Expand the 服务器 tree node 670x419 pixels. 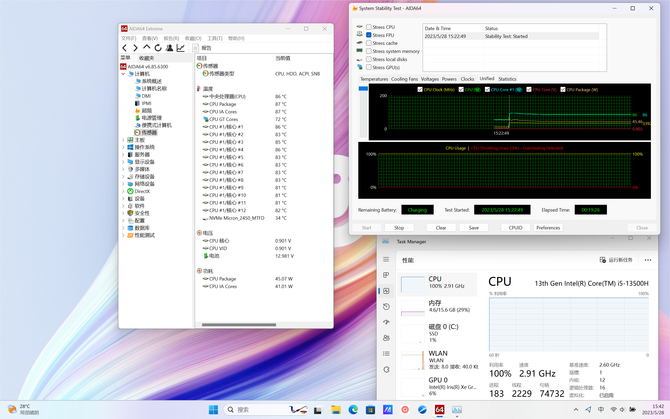point(123,155)
